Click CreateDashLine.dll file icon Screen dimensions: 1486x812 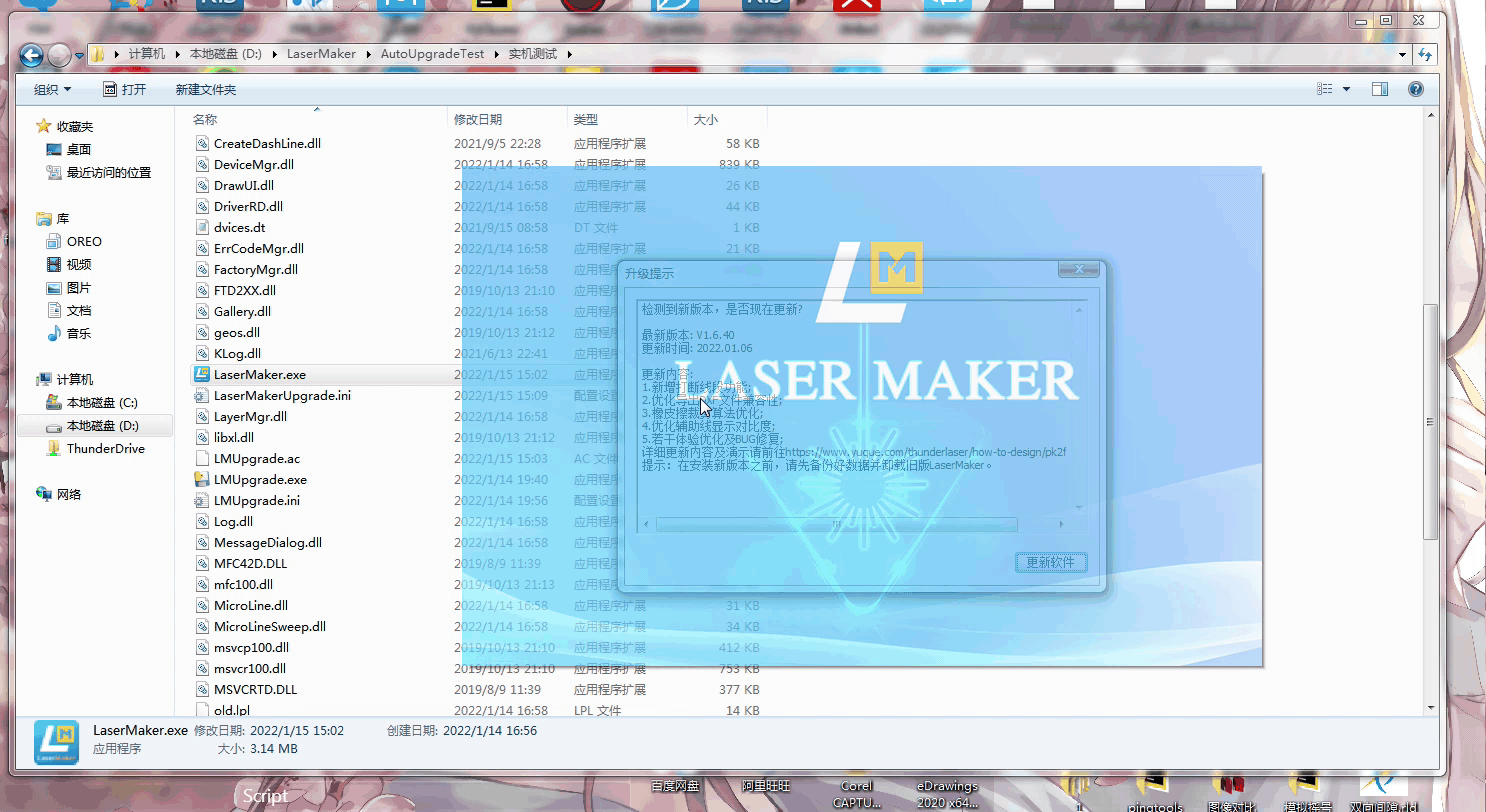tap(203, 143)
